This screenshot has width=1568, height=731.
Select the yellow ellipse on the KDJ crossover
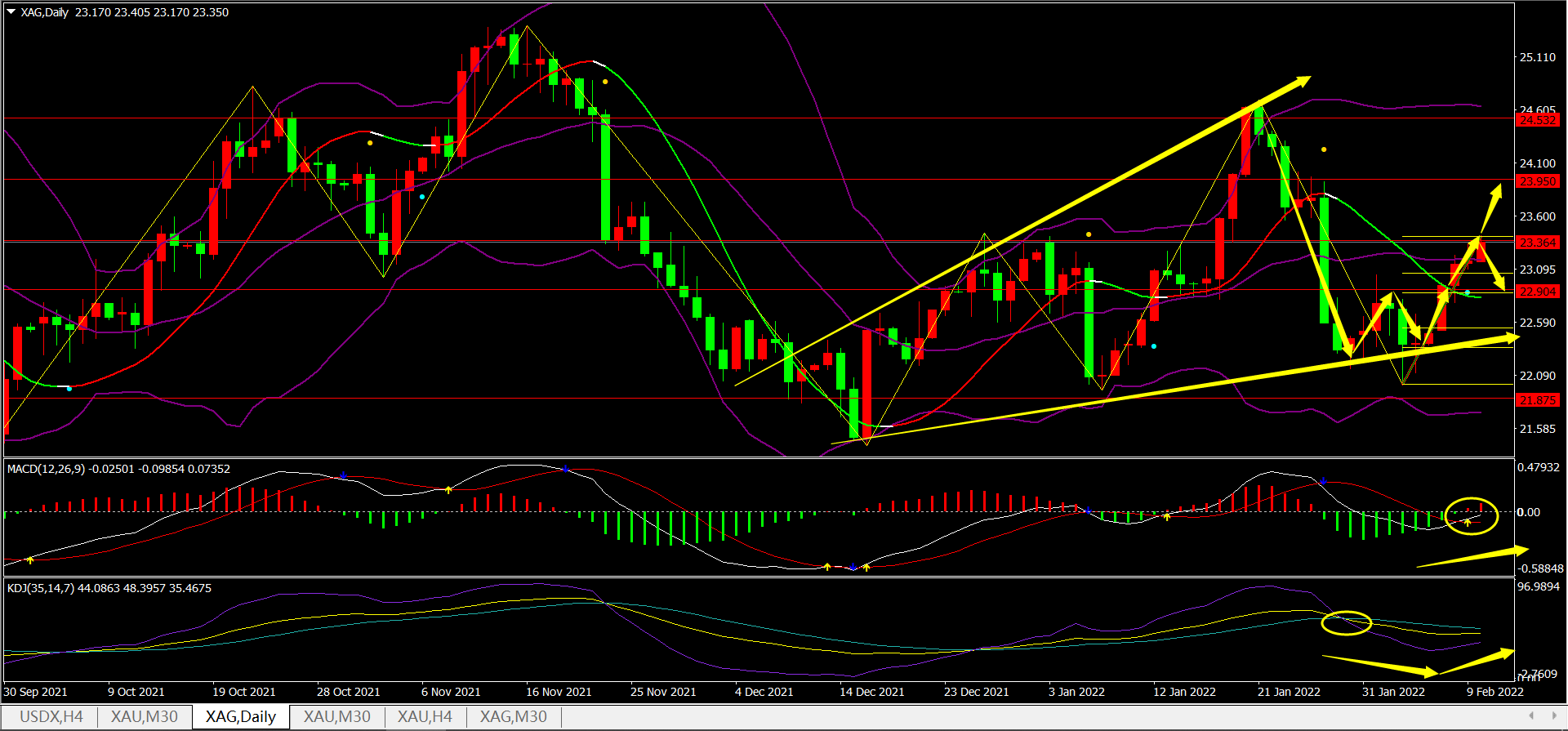(x=1346, y=623)
